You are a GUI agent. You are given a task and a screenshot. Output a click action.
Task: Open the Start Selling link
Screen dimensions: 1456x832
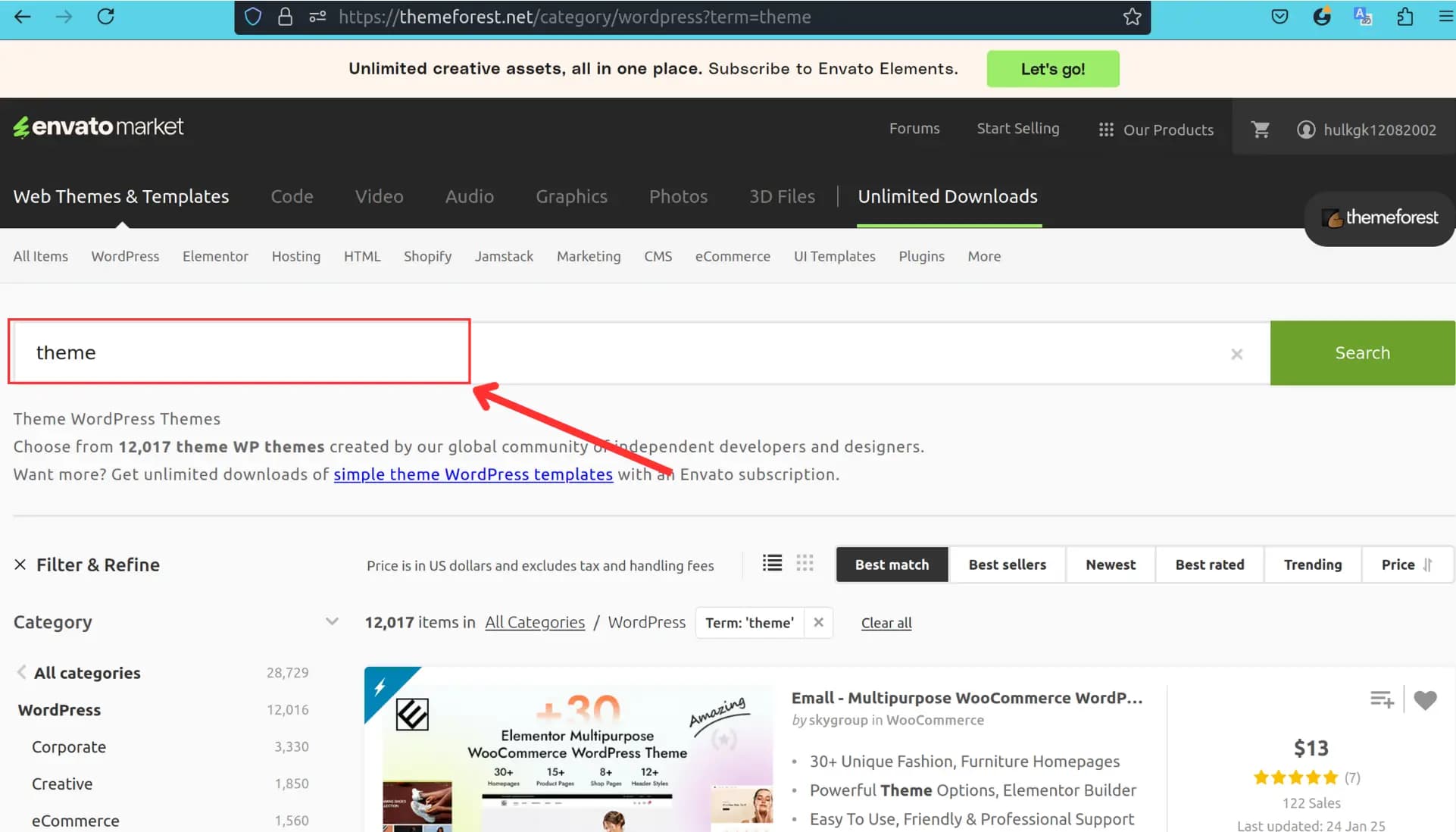click(x=1018, y=129)
